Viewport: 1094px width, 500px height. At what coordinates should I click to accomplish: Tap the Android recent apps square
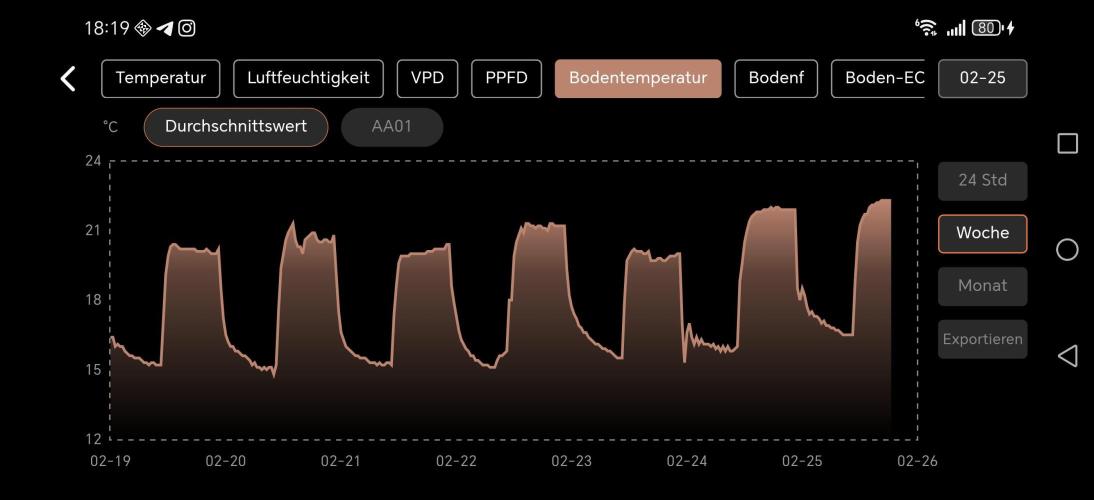1067,144
